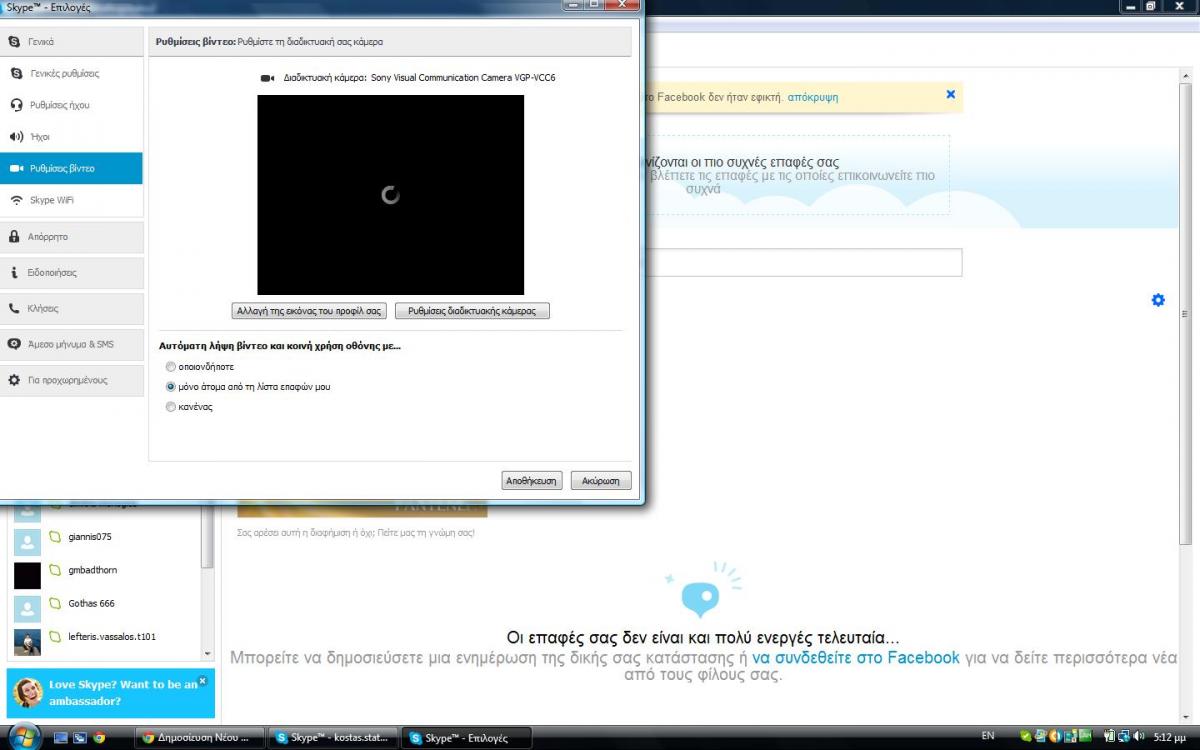Close the yellow Facebook notification bar
This screenshot has width=1200, height=750.
951,94
